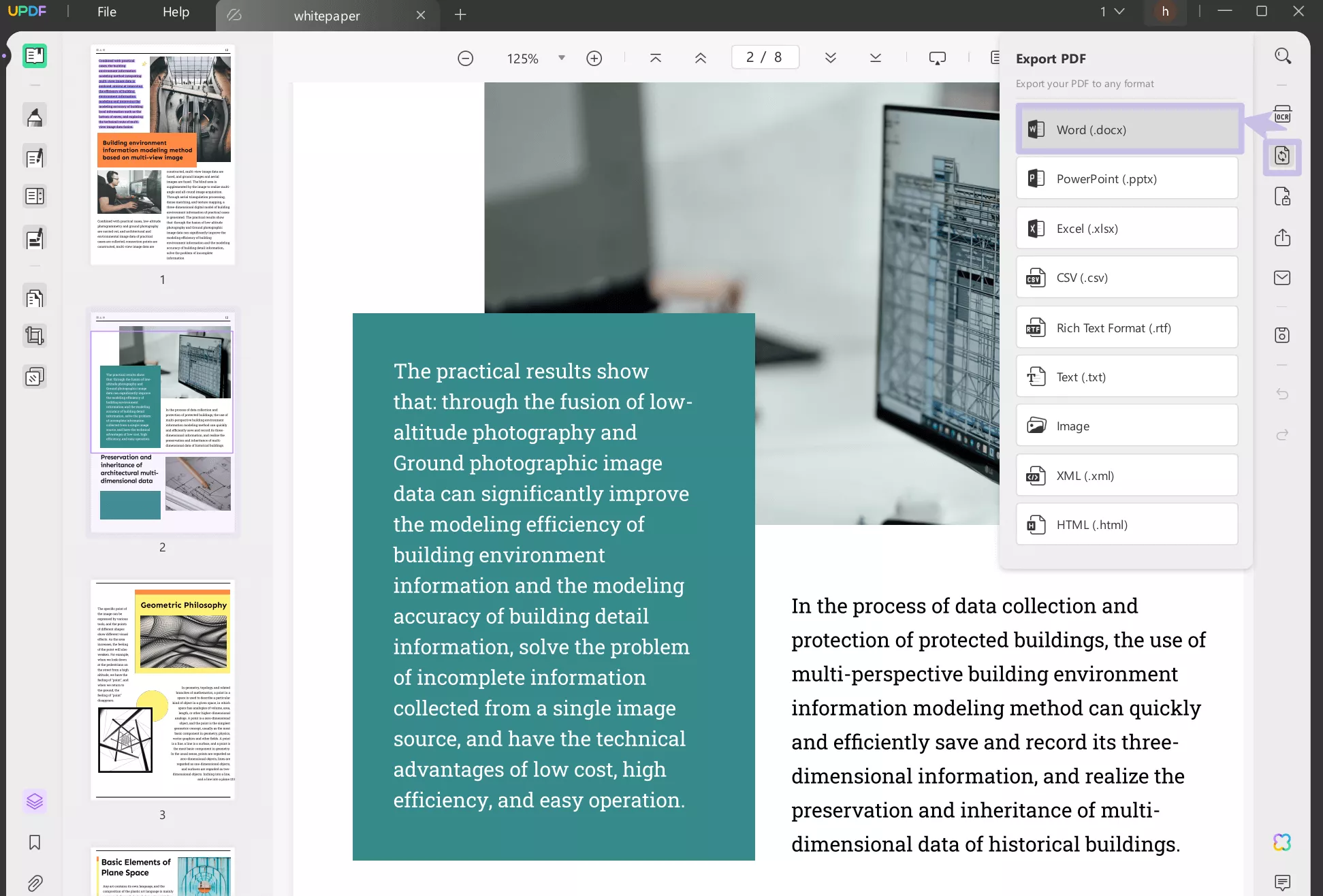Go to next page arrow
The width and height of the screenshot is (1323, 896).
(x=831, y=59)
